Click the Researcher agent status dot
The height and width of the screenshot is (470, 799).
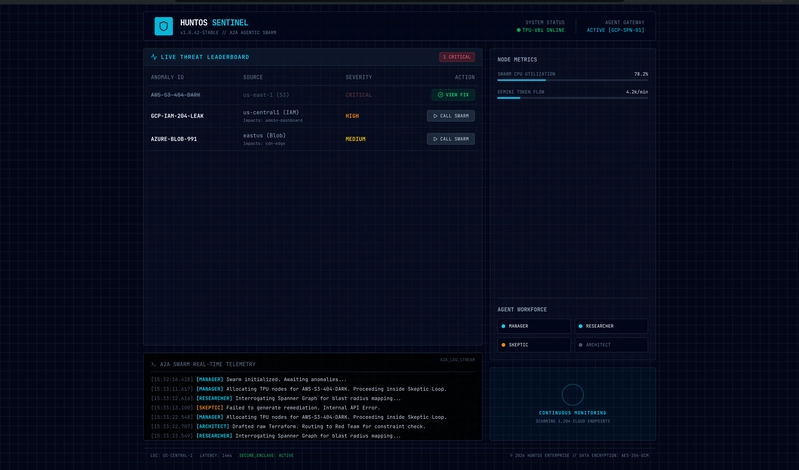tap(580, 326)
